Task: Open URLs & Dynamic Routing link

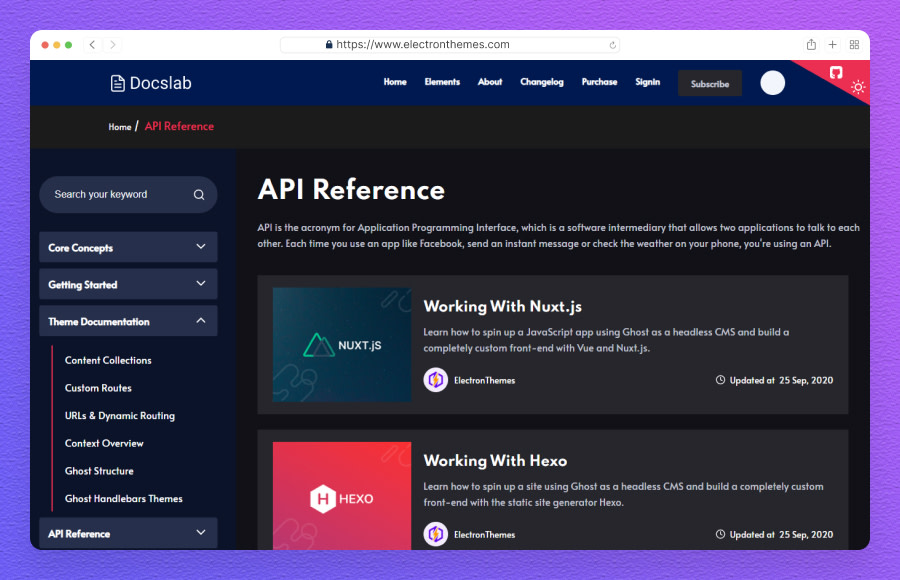Action: click(x=119, y=416)
